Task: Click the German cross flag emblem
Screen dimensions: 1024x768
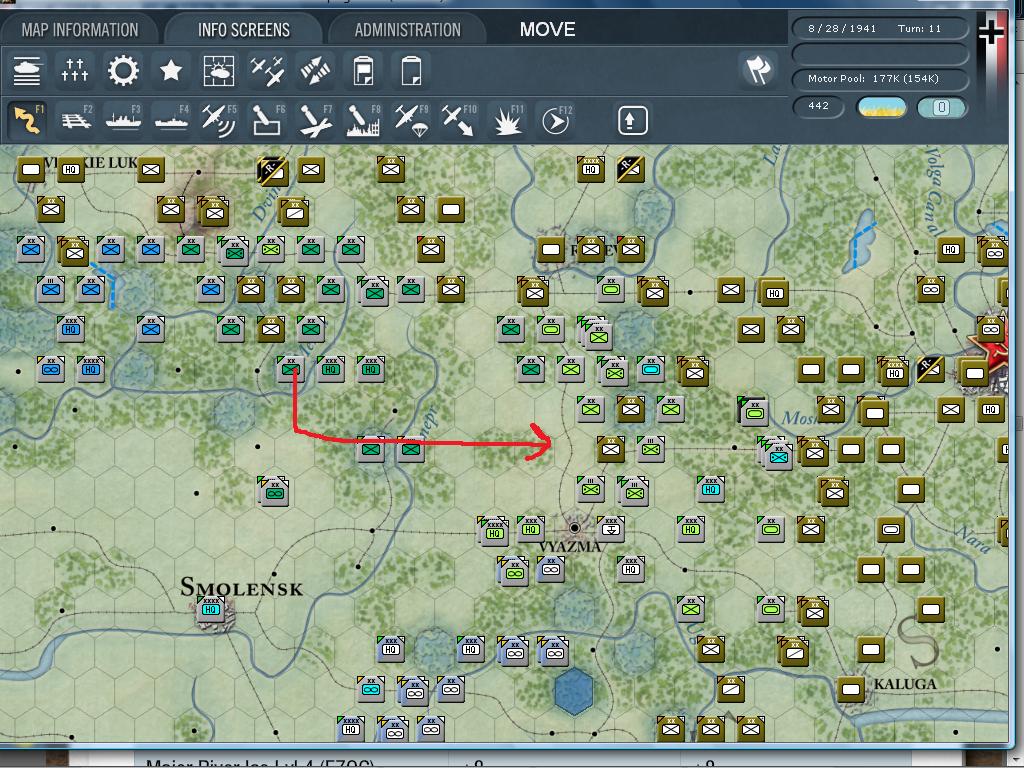Action: coord(991,31)
